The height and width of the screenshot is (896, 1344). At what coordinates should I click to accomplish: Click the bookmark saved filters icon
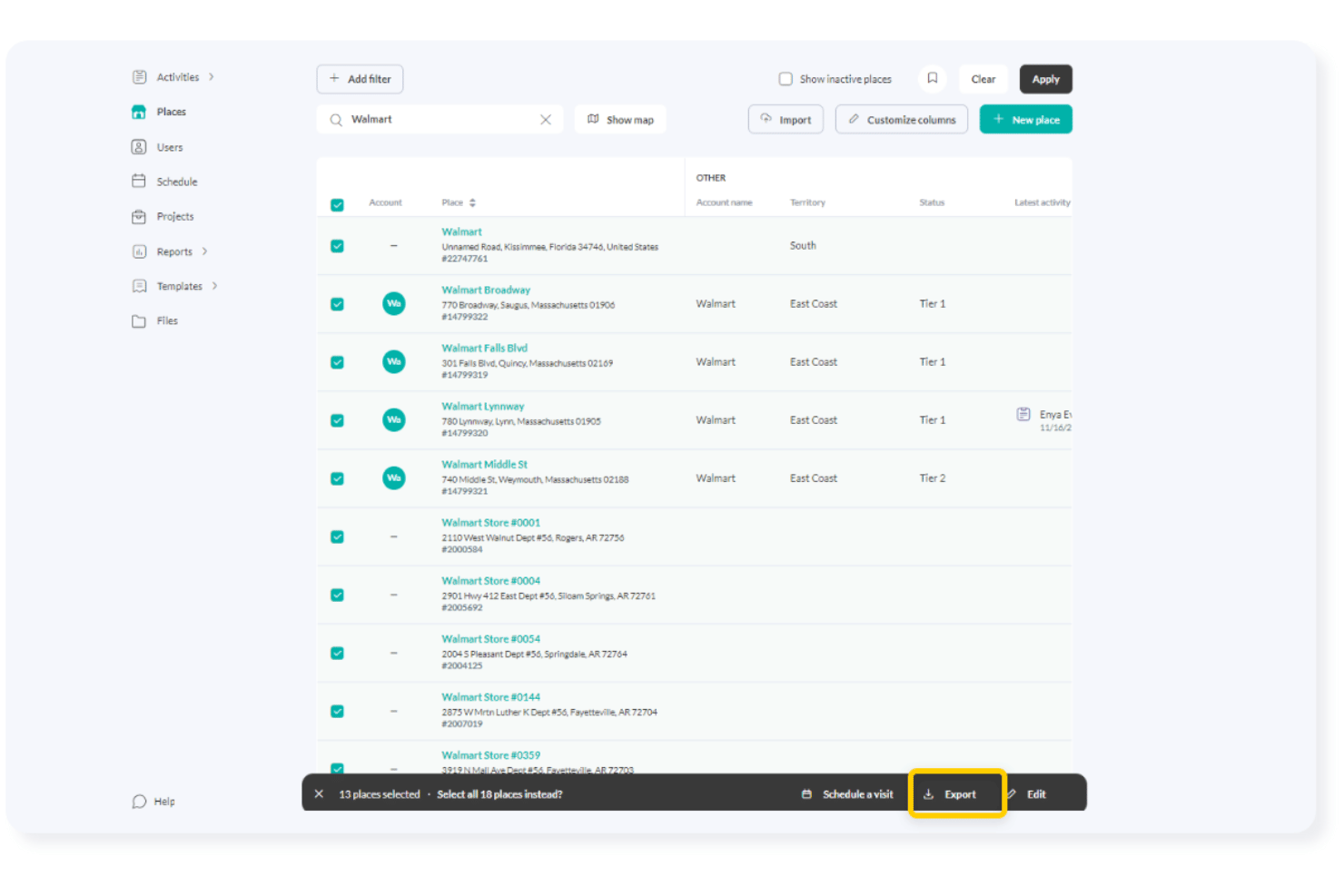(933, 79)
